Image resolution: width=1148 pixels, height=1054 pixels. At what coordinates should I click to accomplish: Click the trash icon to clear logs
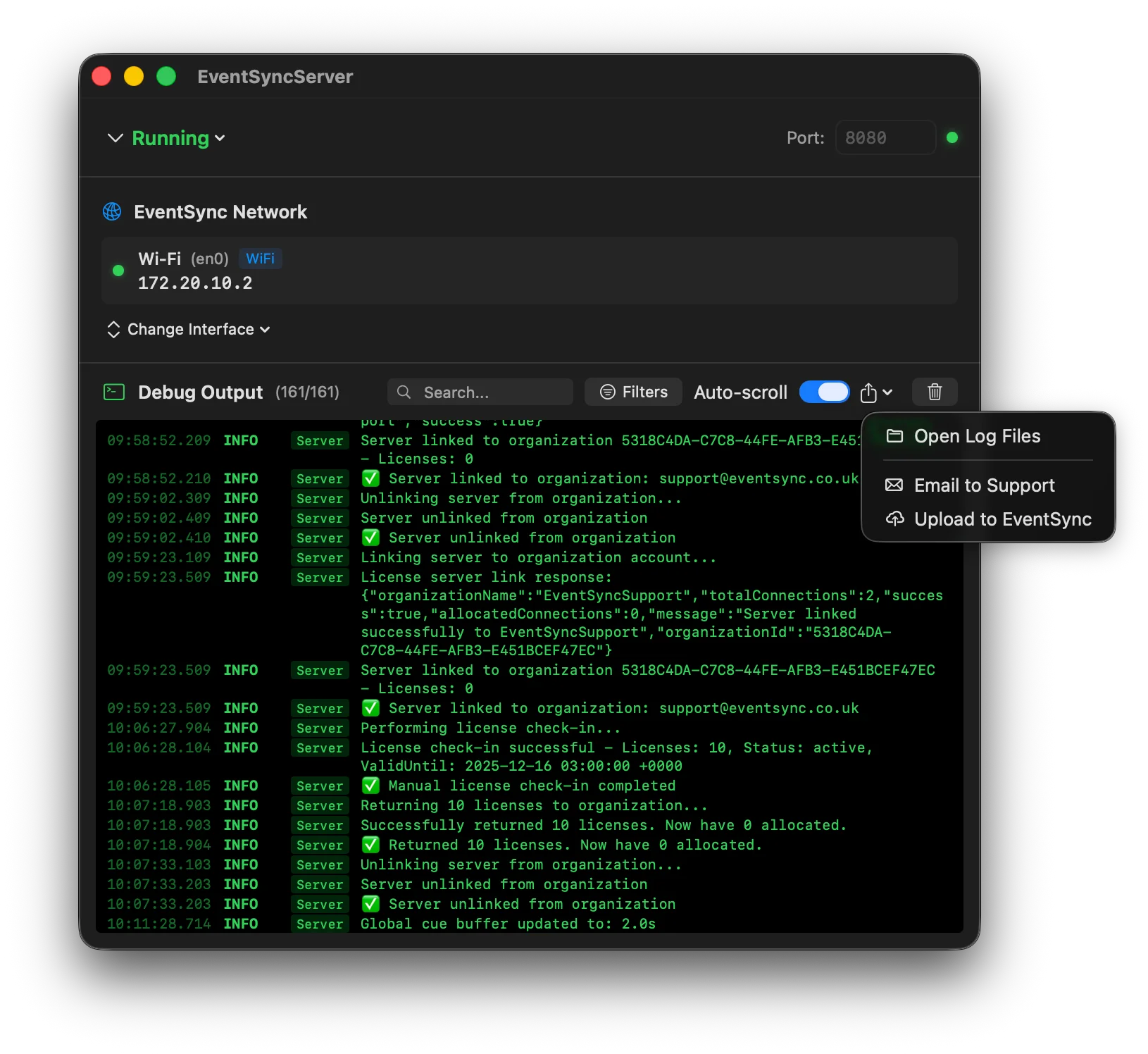tap(935, 392)
